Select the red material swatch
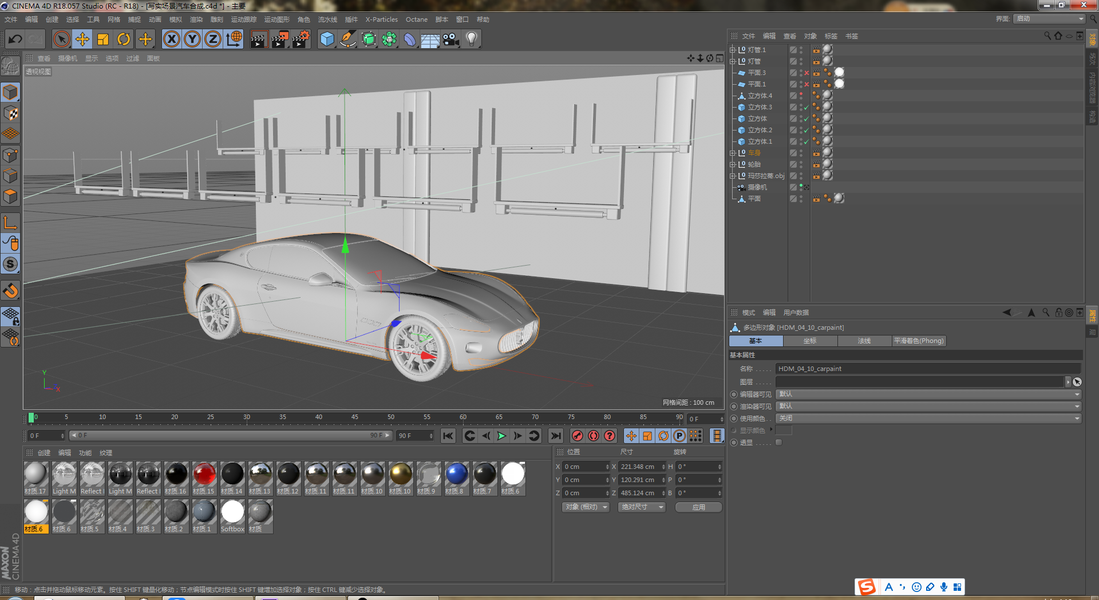This screenshot has width=1099, height=600. pos(204,474)
